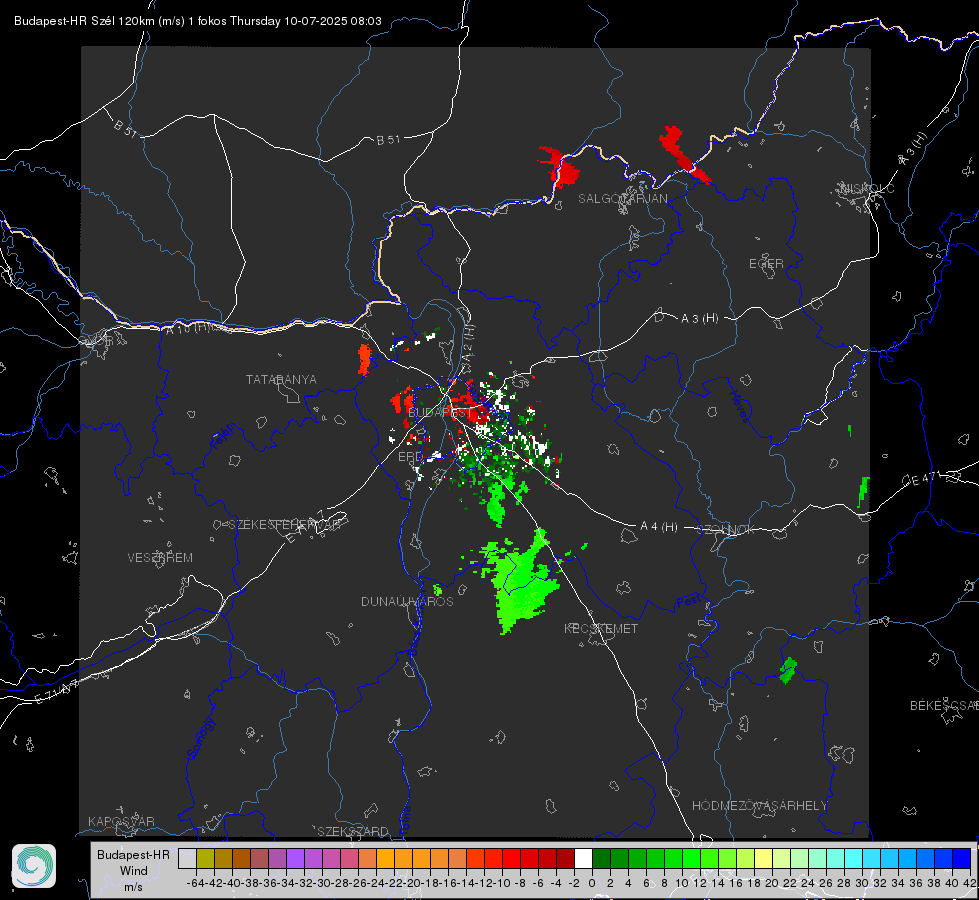Image resolution: width=979 pixels, height=900 pixels.
Task: Click the 'Budapest-HR Szél 120km' title text
Action: (x=84, y=21)
